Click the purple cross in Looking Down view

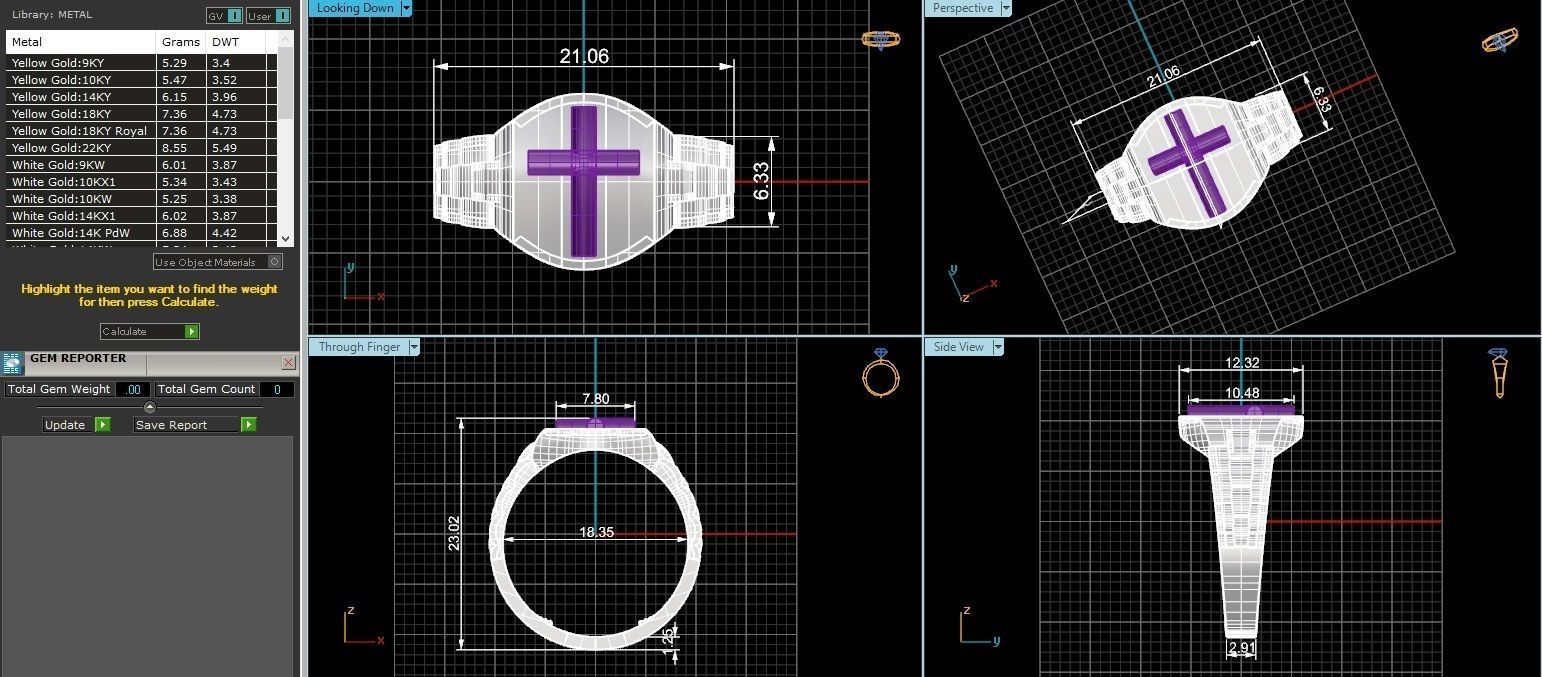584,180
